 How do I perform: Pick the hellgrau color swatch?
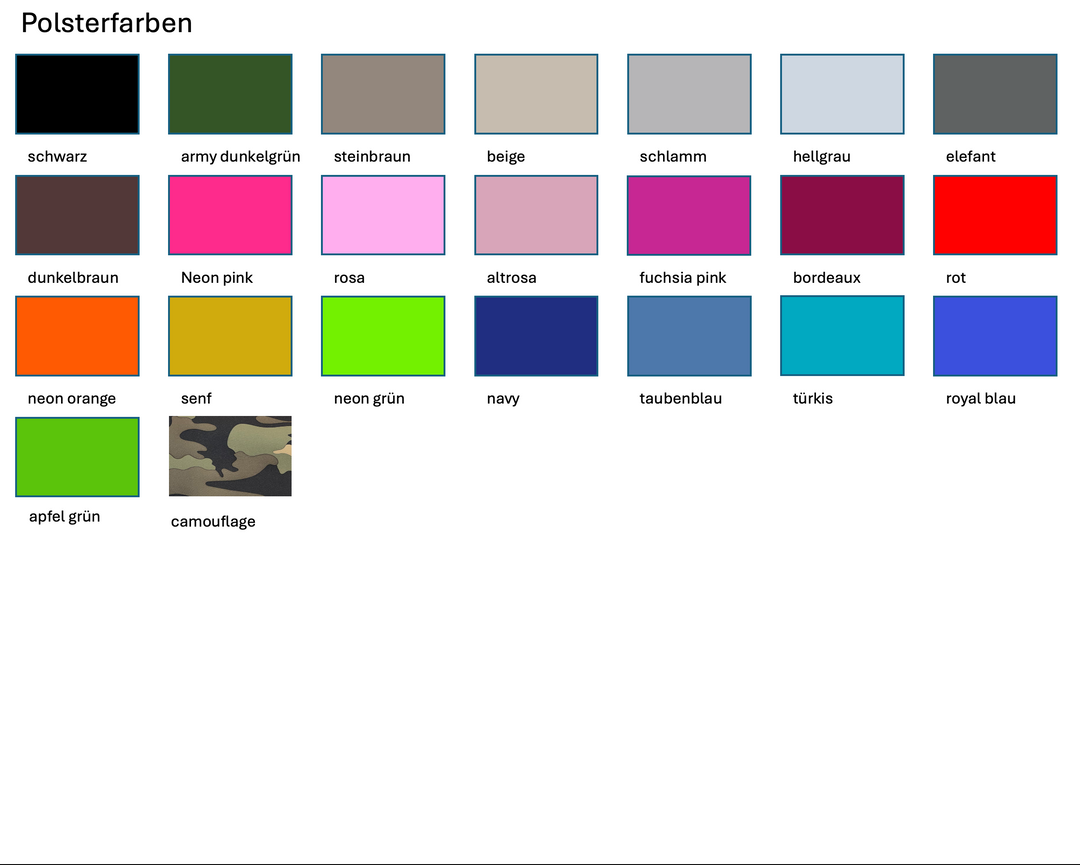point(842,94)
